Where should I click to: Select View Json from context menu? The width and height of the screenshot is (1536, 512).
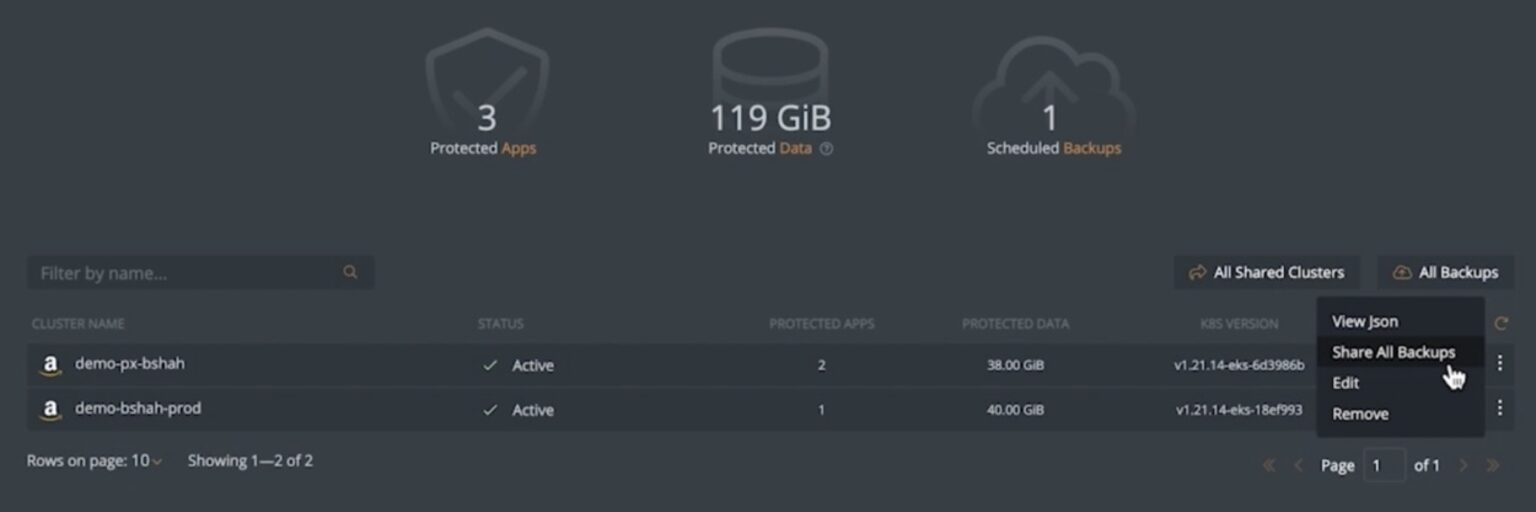[x=1365, y=321]
